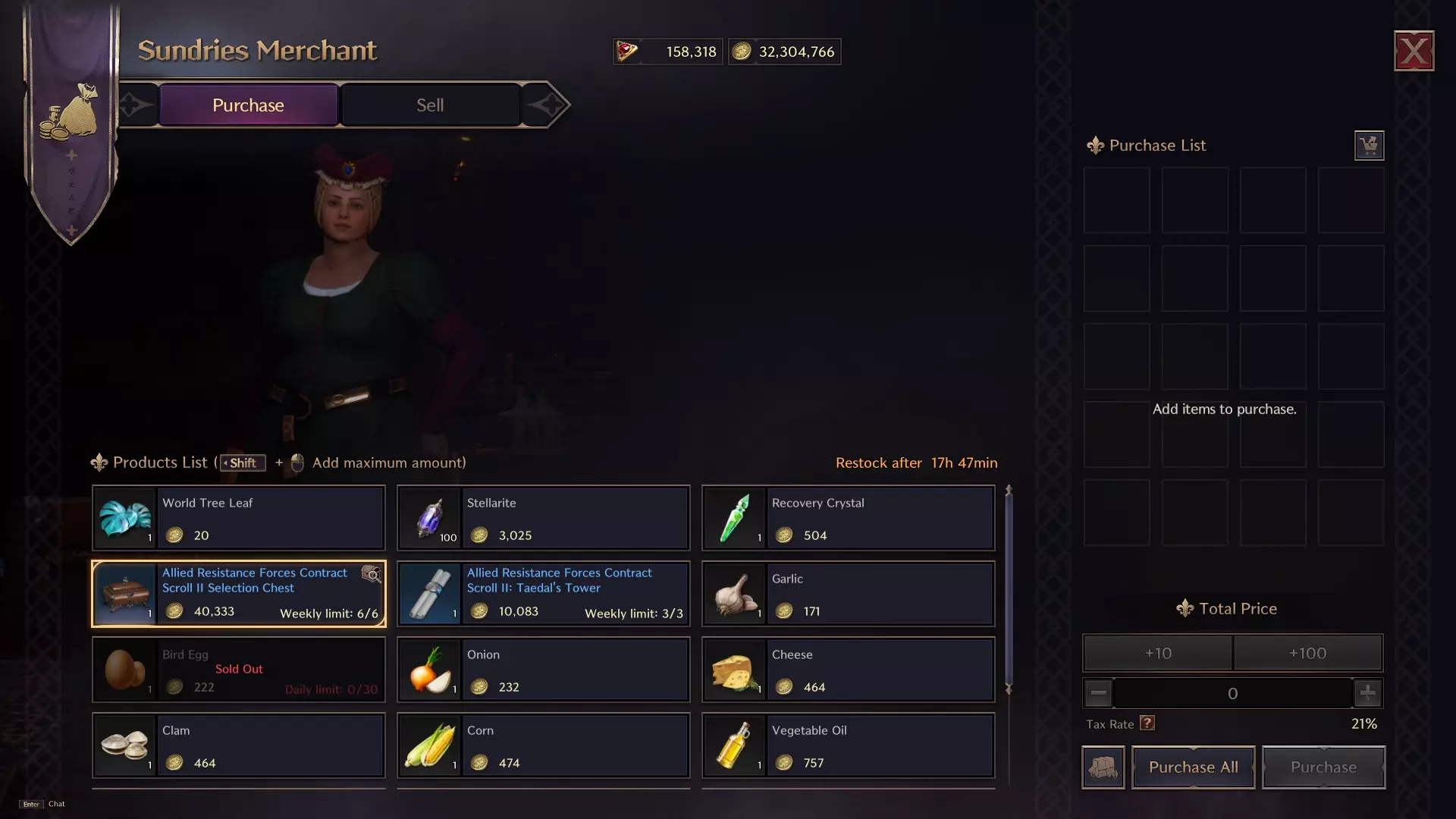Add one hundred with the +100 button
Image resolution: width=1456 pixels, height=819 pixels.
tap(1307, 653)
